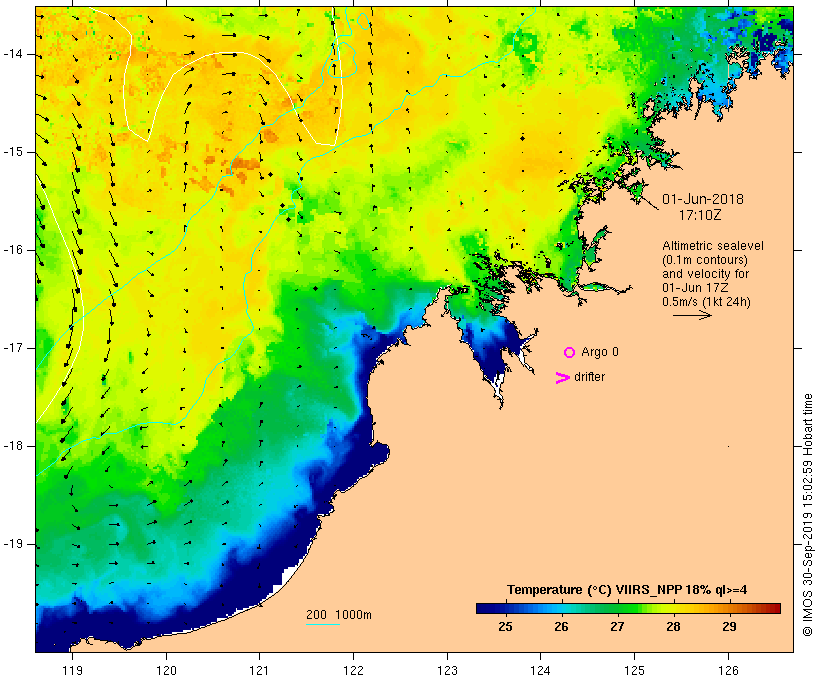Click the colorbar tick label '26'
The width and height of the screenshot is (820, 680).
(561, 627)
